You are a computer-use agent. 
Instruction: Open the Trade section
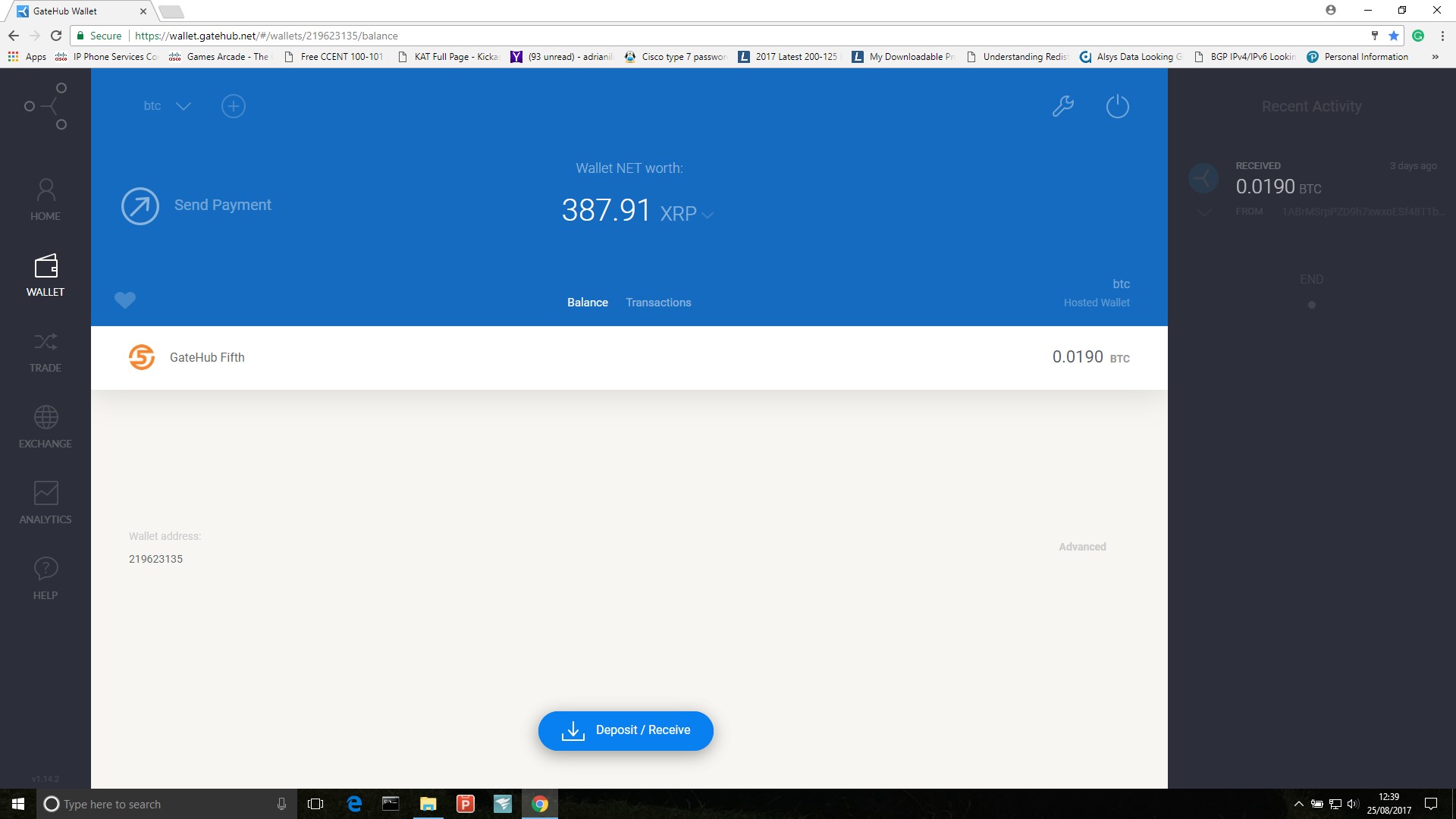[45, 351]
